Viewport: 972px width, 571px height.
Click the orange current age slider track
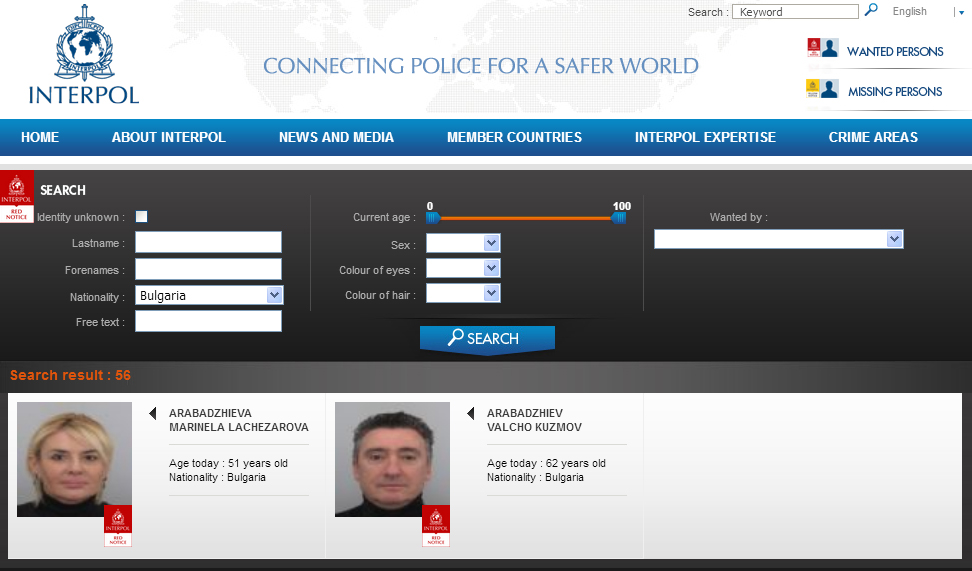coord(526,218)
